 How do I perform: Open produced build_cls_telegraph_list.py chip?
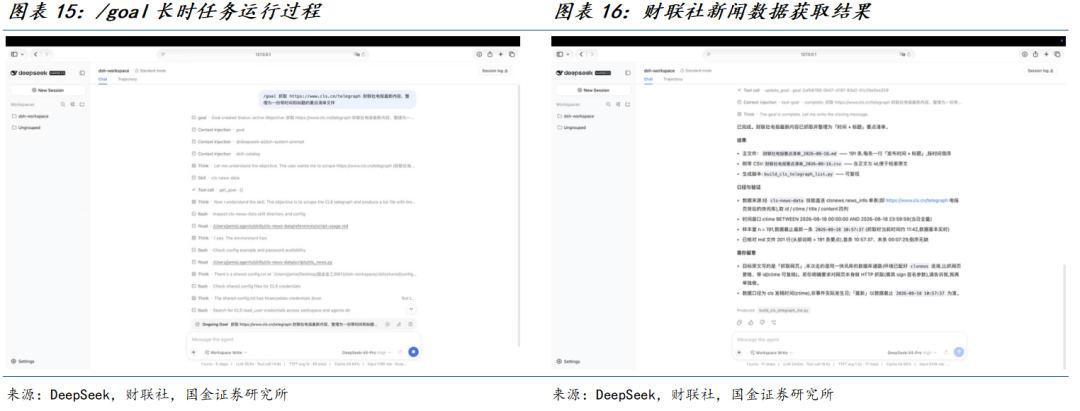pos(784,310)
